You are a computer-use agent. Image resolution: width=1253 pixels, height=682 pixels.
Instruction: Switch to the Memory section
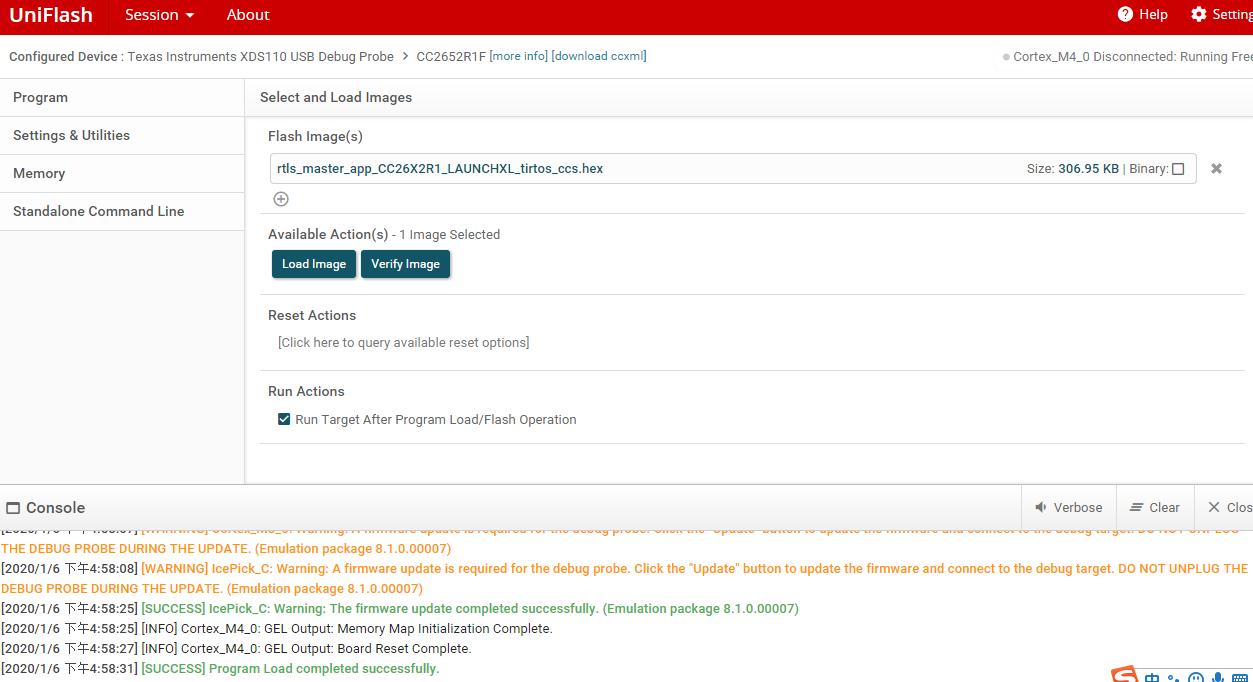[122, 174]
